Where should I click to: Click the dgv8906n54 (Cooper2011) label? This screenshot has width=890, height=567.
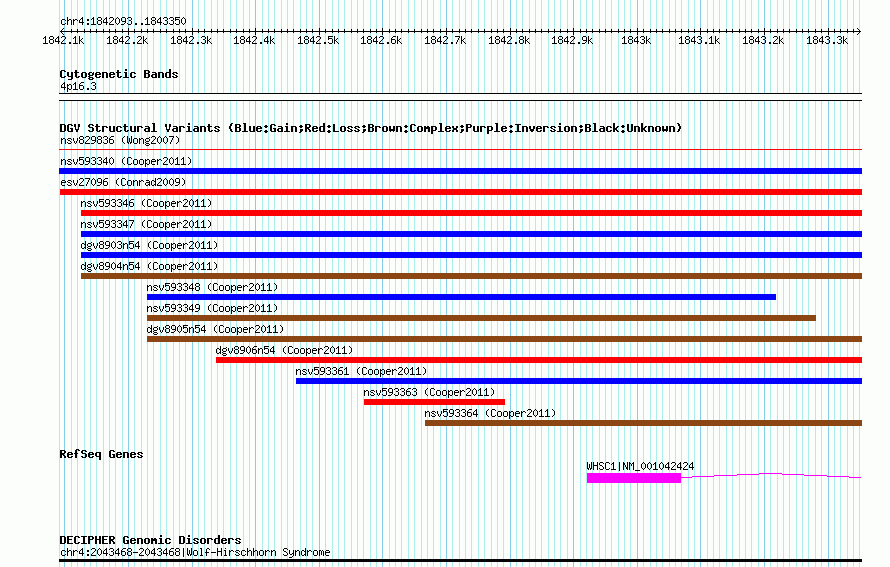pyautogui.click(x=284, y=350)
